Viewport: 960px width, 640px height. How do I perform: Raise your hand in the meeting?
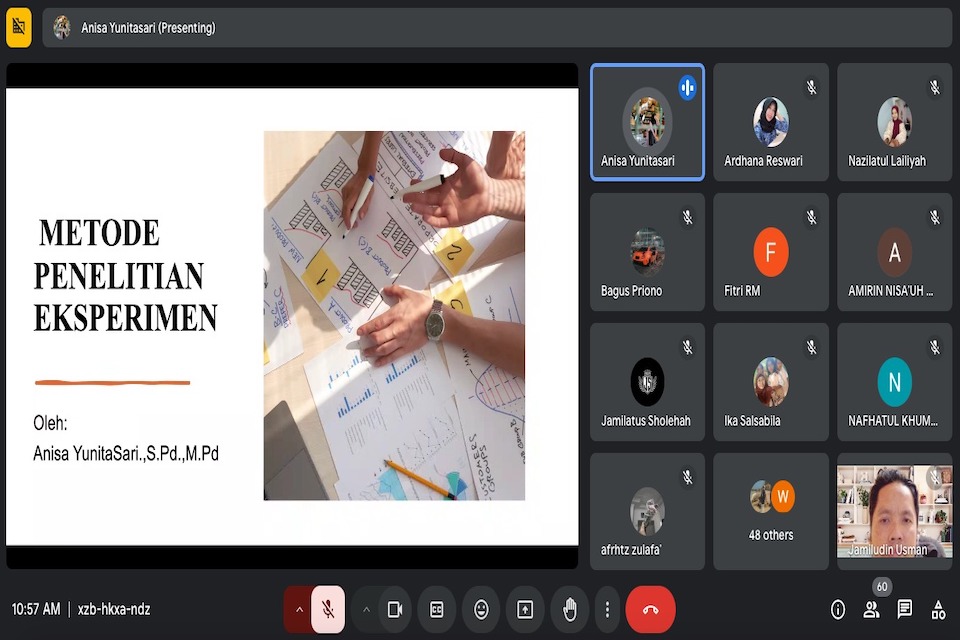[x=570, y=610]
